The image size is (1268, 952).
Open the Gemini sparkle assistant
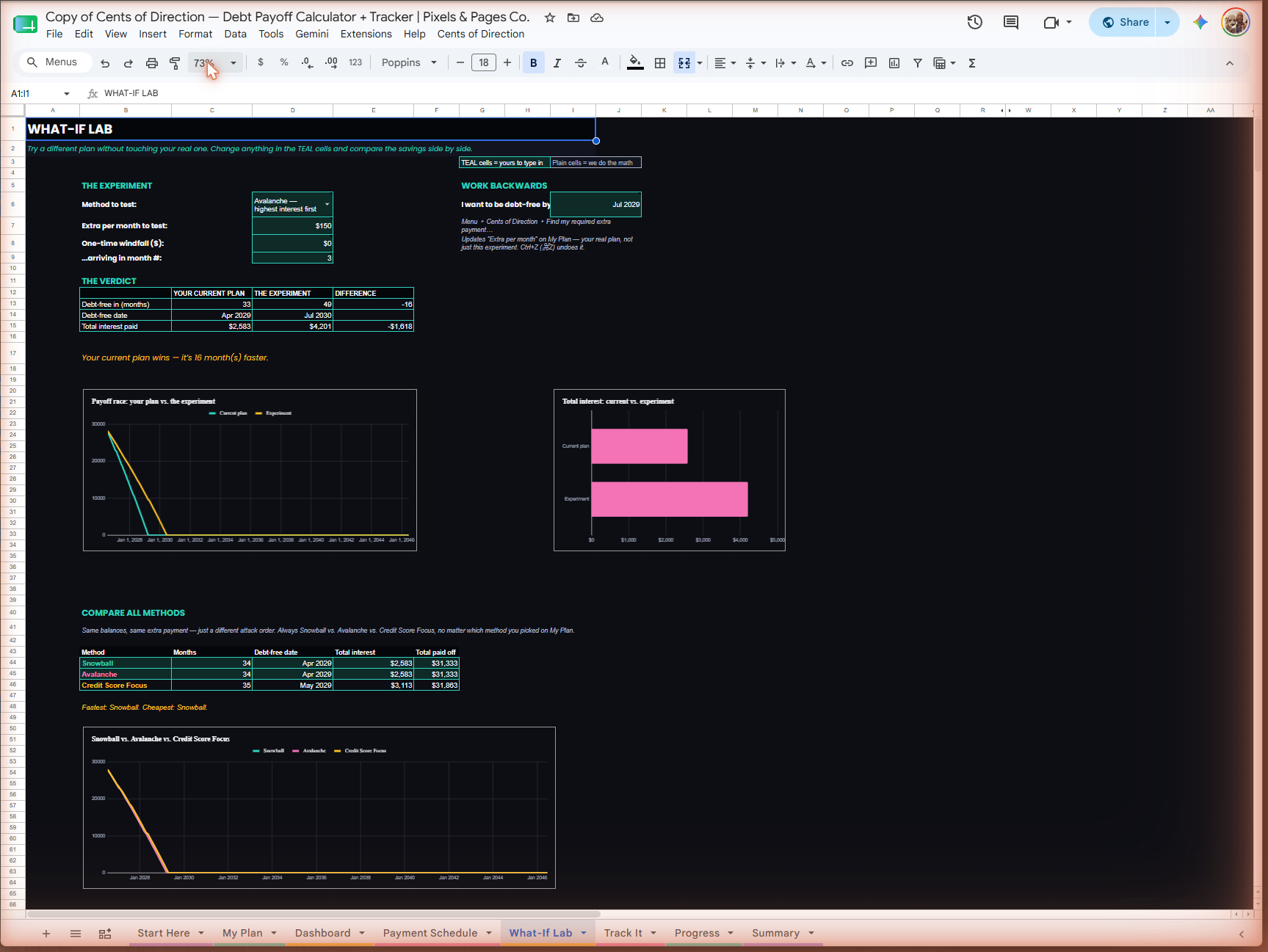(x=1200, y=22)
